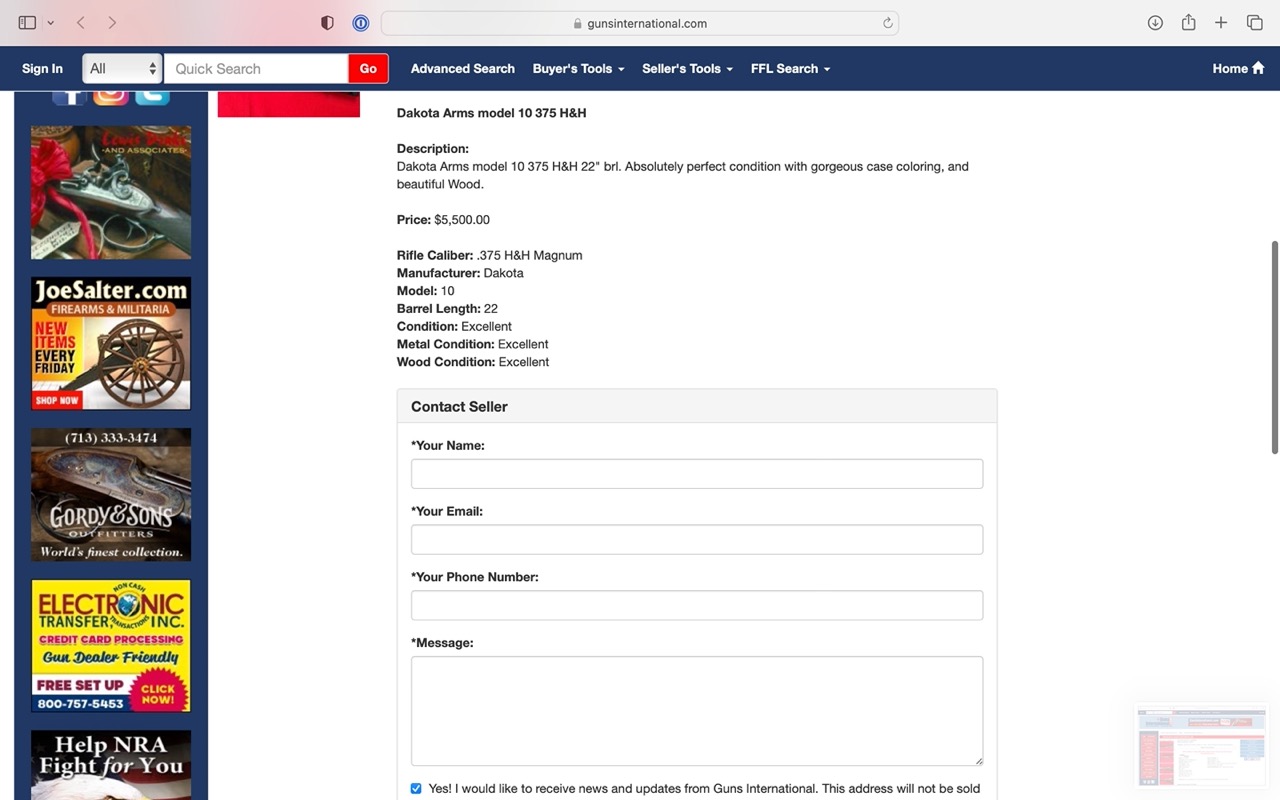Click the page vertical scrollbar
The width and height of the screenshot is (1280, 800).
point(1274,346)
